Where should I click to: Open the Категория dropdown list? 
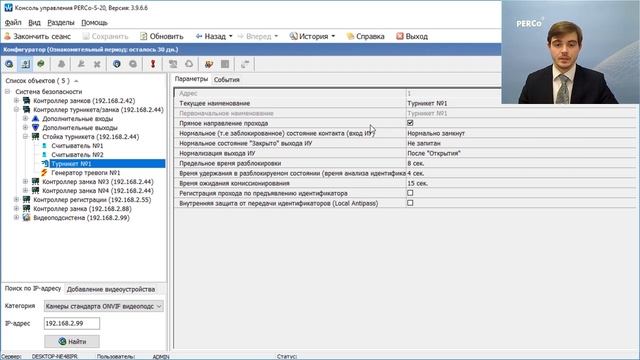(x=159, y=306)
